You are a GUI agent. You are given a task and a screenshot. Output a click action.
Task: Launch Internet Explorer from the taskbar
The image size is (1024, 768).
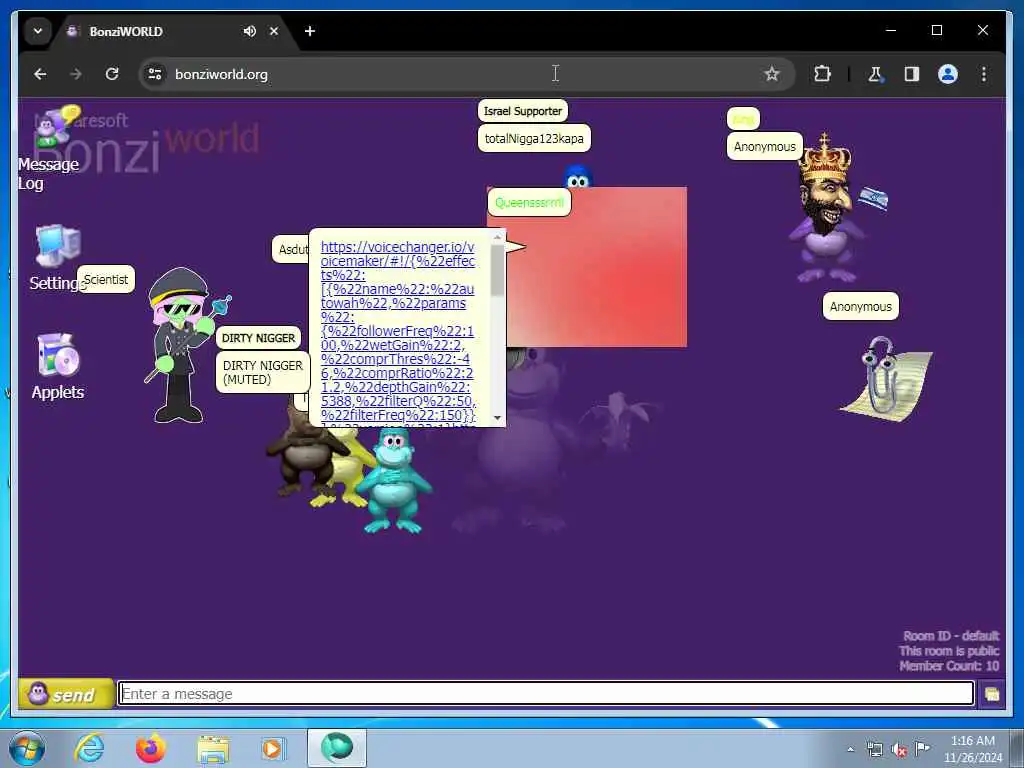(x=89, y=748)
